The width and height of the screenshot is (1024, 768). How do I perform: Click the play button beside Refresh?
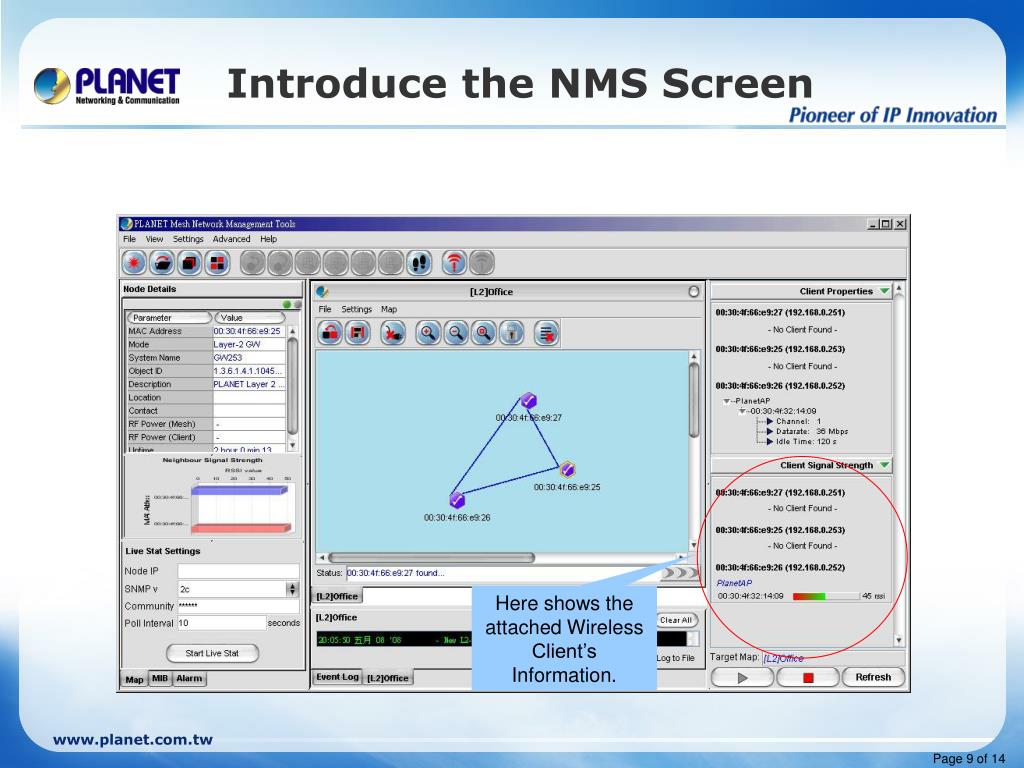pyautogui.click(x=742, y=678)
